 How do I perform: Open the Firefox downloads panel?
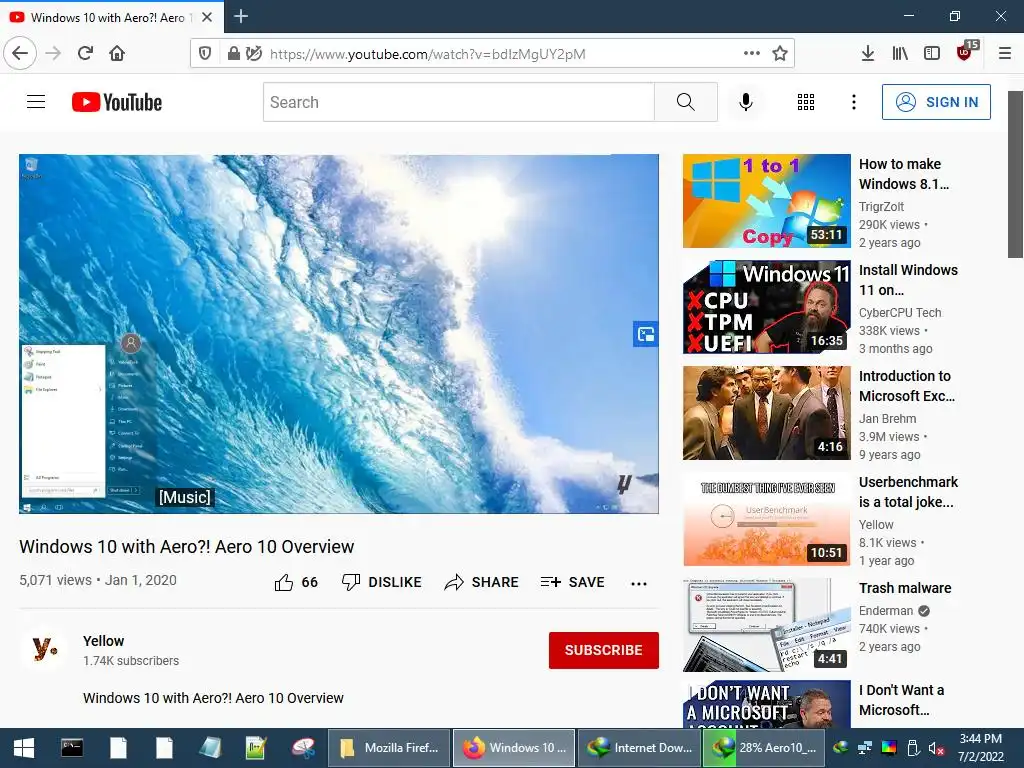[x=867, y=54]
